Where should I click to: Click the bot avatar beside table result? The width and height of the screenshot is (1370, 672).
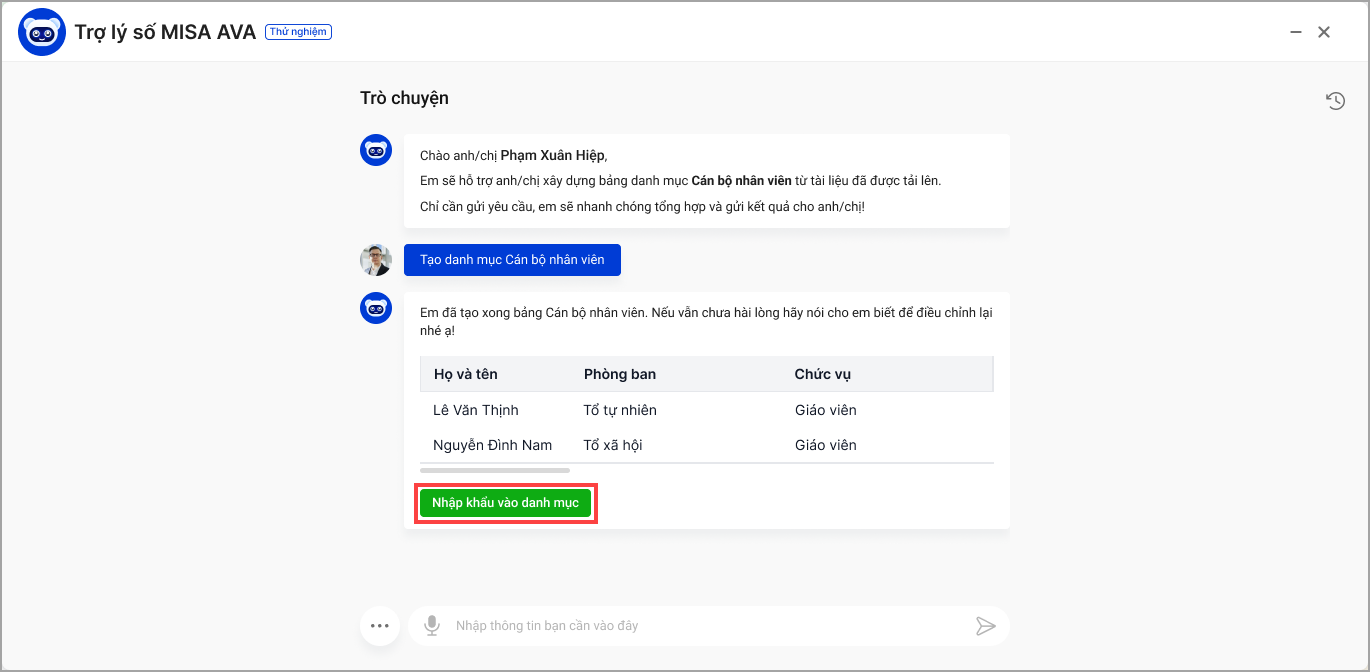click(376, 308)
